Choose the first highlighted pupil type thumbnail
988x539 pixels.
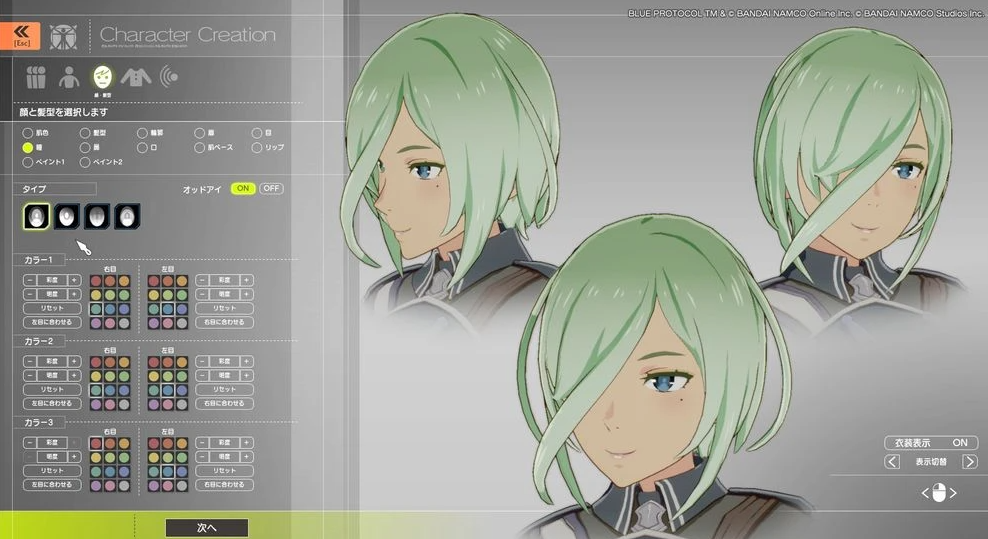[x=36, y=216]
